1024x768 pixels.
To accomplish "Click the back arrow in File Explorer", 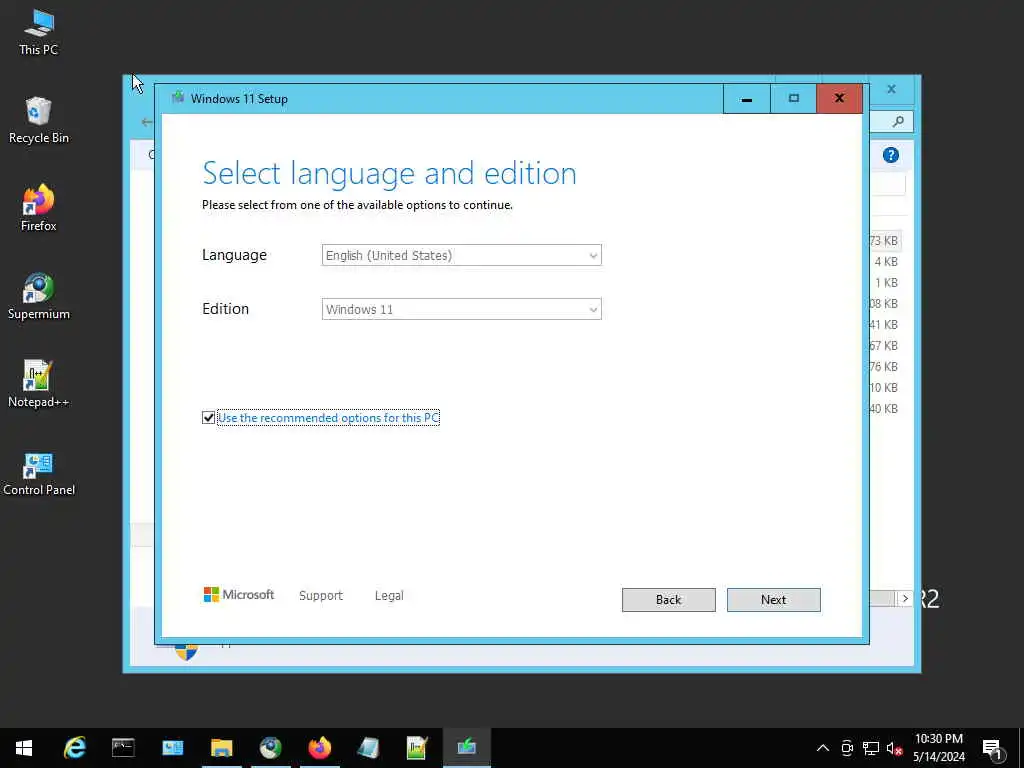I will 147,121.
